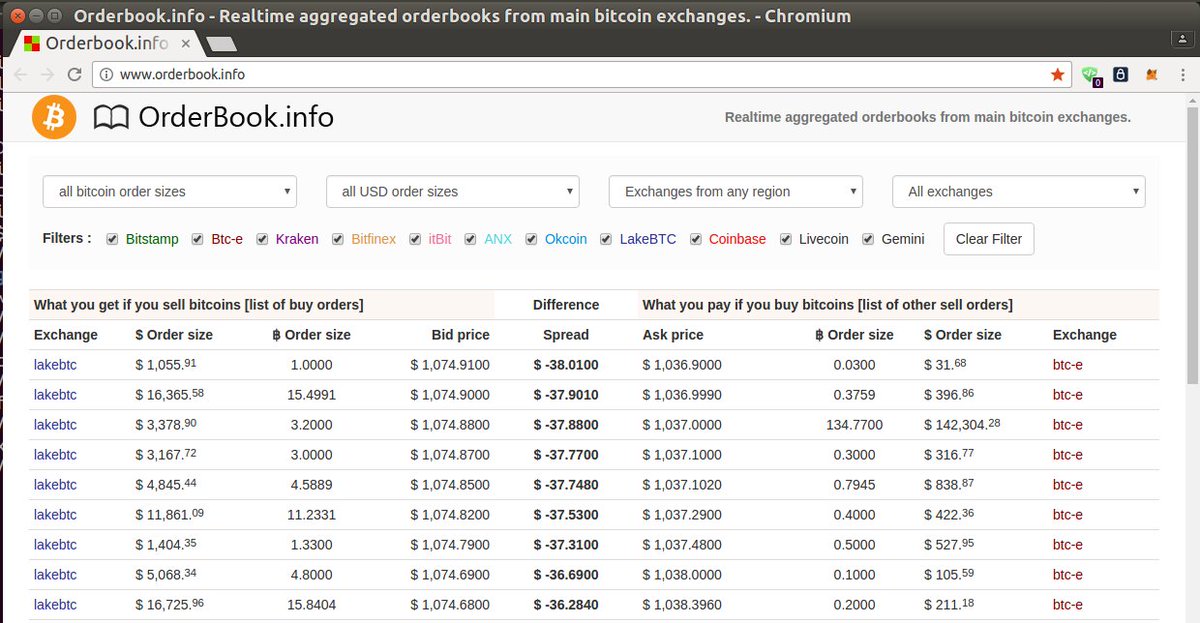The width and height of the screenshot is (1200, 623).
Task: Click the order size 134.7700
Action: coord(855,425)
